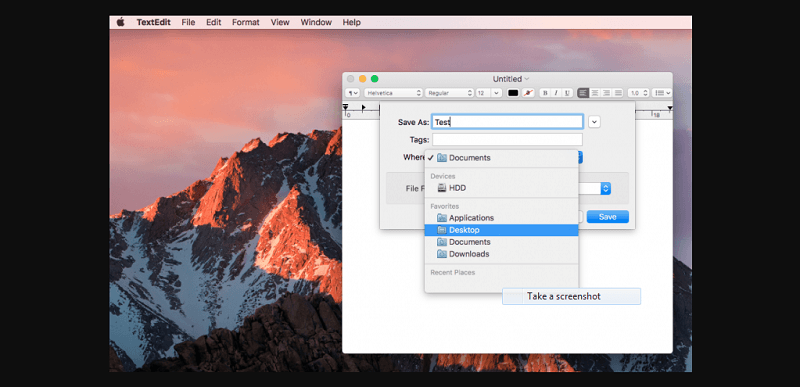Screen dimensions: 800x387
Task: Align text to the left
Action: (583, 93)
